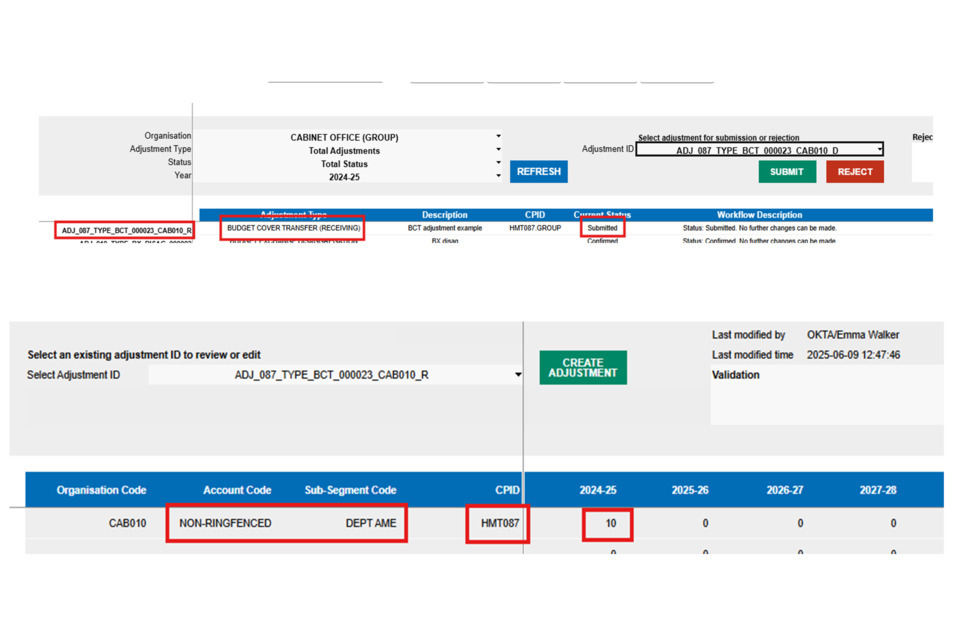The image size is (960, 640).
Task: Click the DEPT AME sub-segment code cell
Action: pyautogui.click(x=371, y=523)
